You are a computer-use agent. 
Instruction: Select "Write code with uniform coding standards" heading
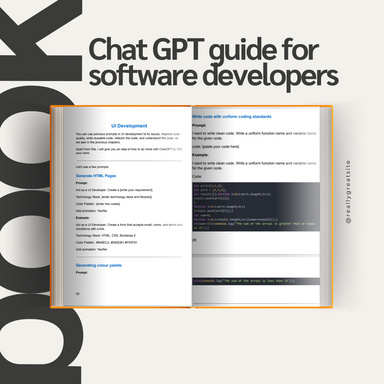click(232, 117)
